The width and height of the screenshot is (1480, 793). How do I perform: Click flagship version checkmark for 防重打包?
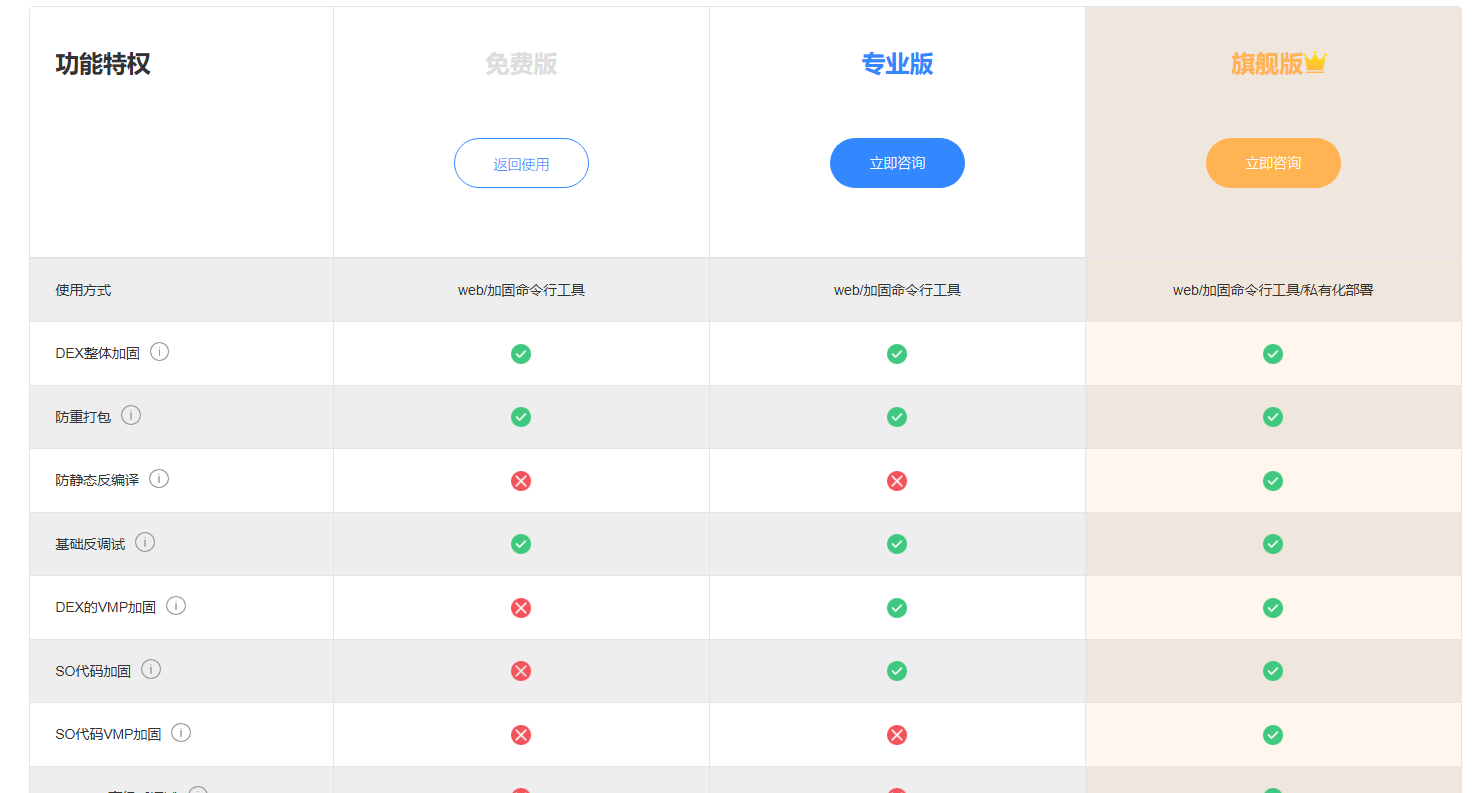(x=1273, y=417)
